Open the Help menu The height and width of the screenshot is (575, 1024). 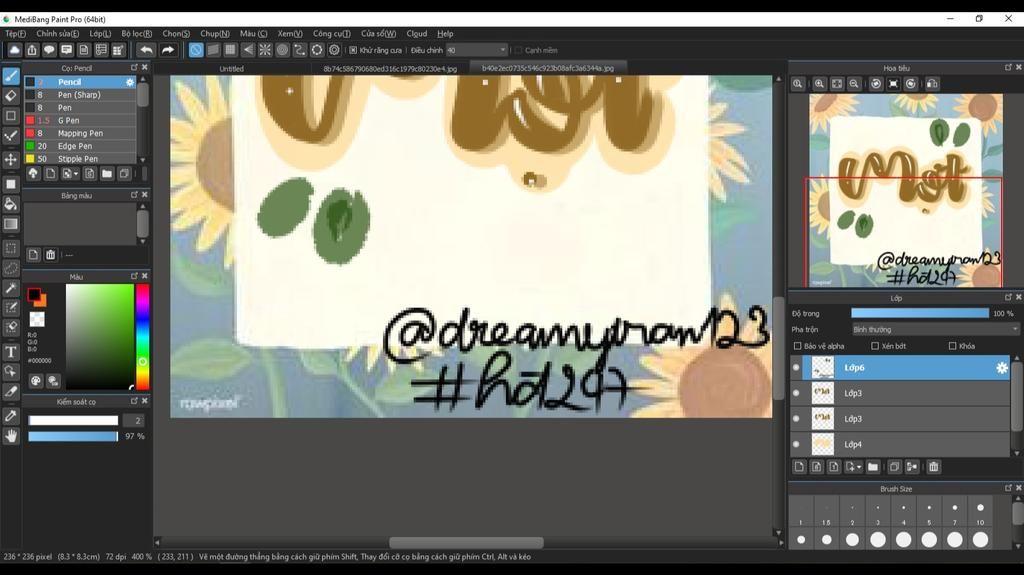445,34
